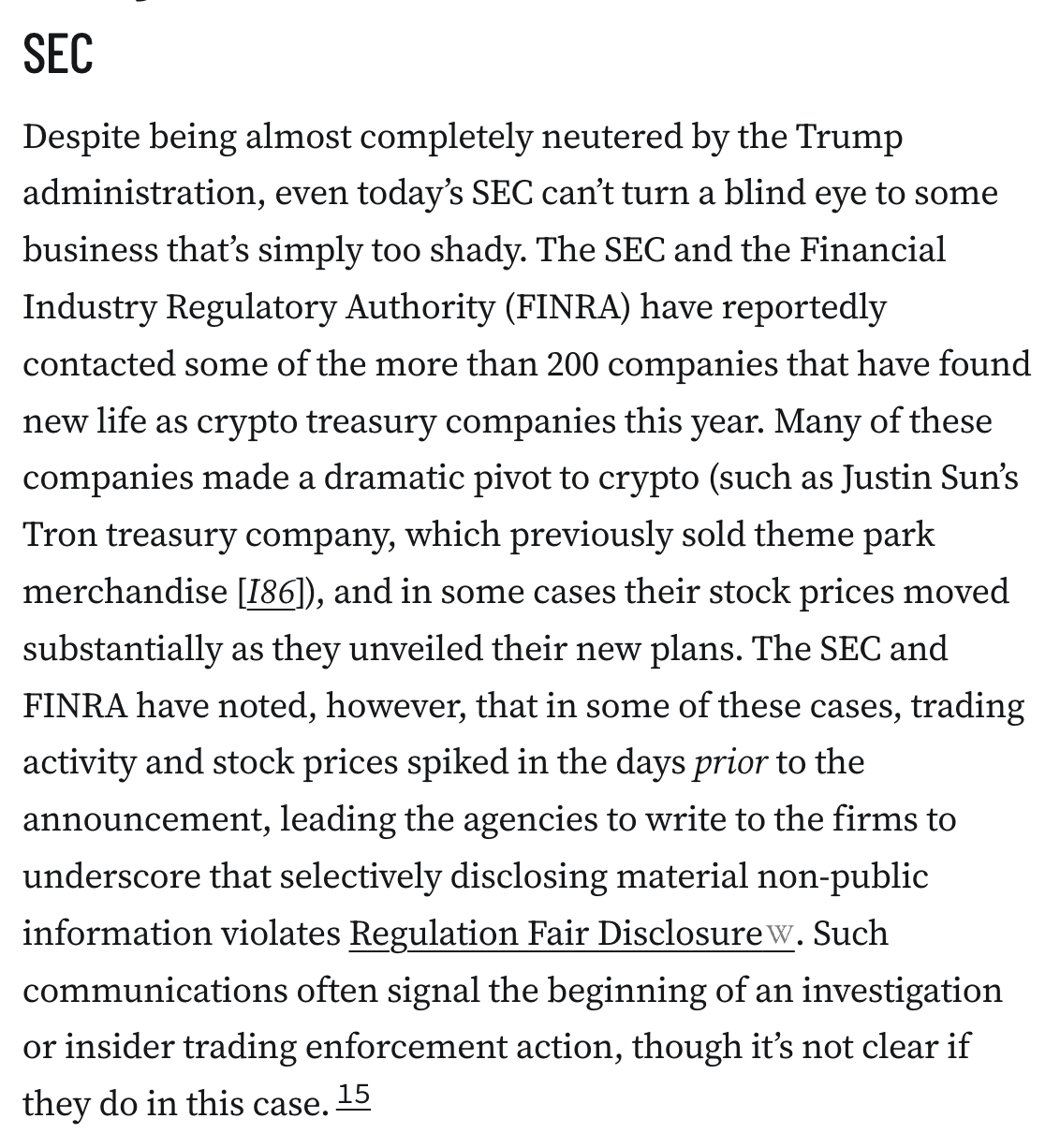Screen dimensions: 1060x1148
Task: Follow the Regulation Fair Disclosure link
Action: tap(555, 934)
